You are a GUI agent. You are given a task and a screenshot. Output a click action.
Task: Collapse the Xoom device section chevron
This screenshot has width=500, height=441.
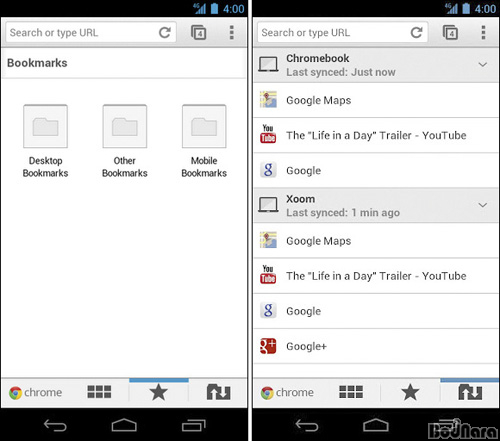tap(483, 205)
